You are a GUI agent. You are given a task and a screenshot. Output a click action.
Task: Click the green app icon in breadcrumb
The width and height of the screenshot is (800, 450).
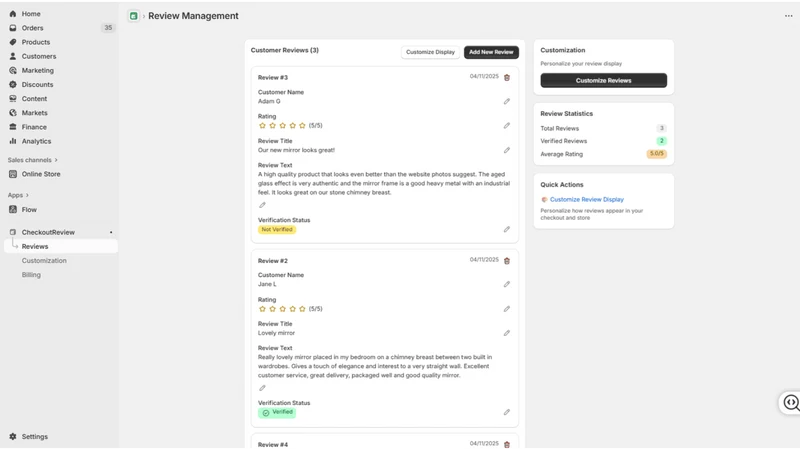(x=133, y=16)
